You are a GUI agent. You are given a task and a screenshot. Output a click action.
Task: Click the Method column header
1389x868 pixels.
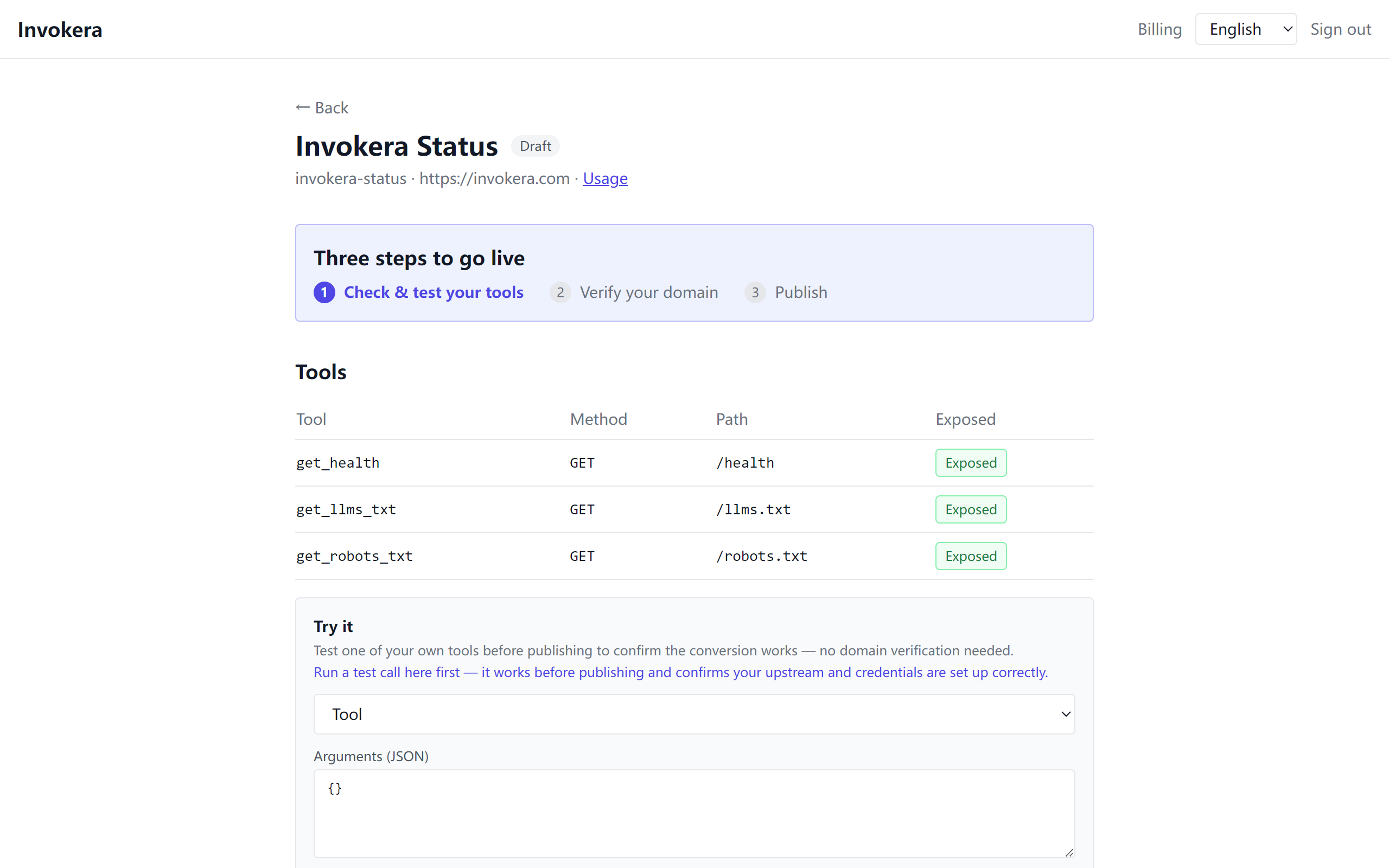[x=598, y=419]
